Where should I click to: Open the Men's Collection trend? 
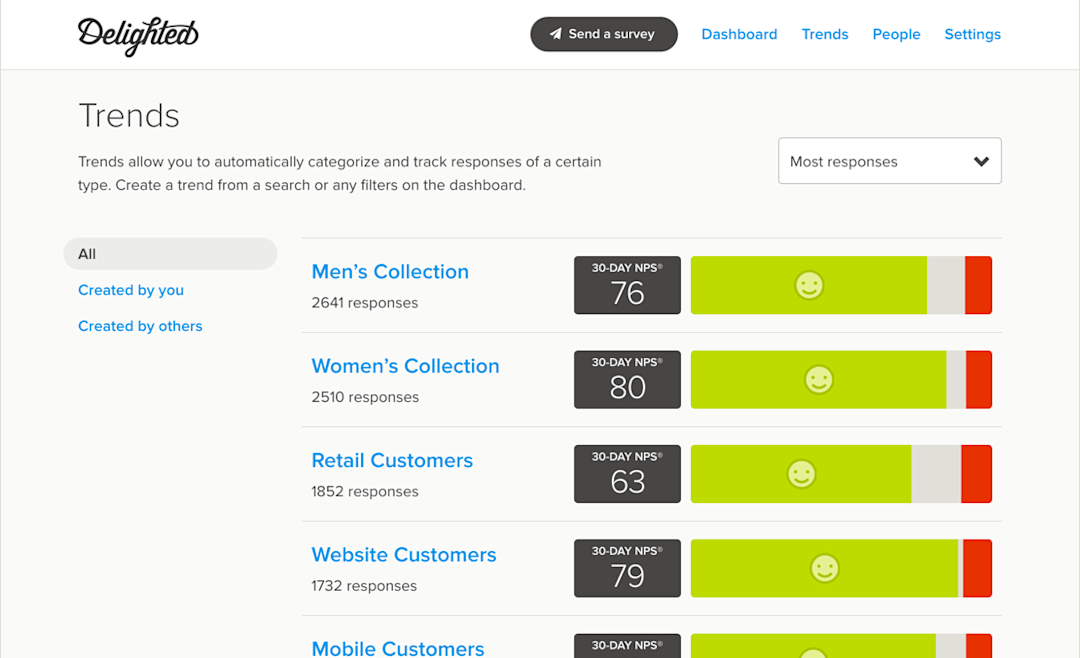click(390, 271)
